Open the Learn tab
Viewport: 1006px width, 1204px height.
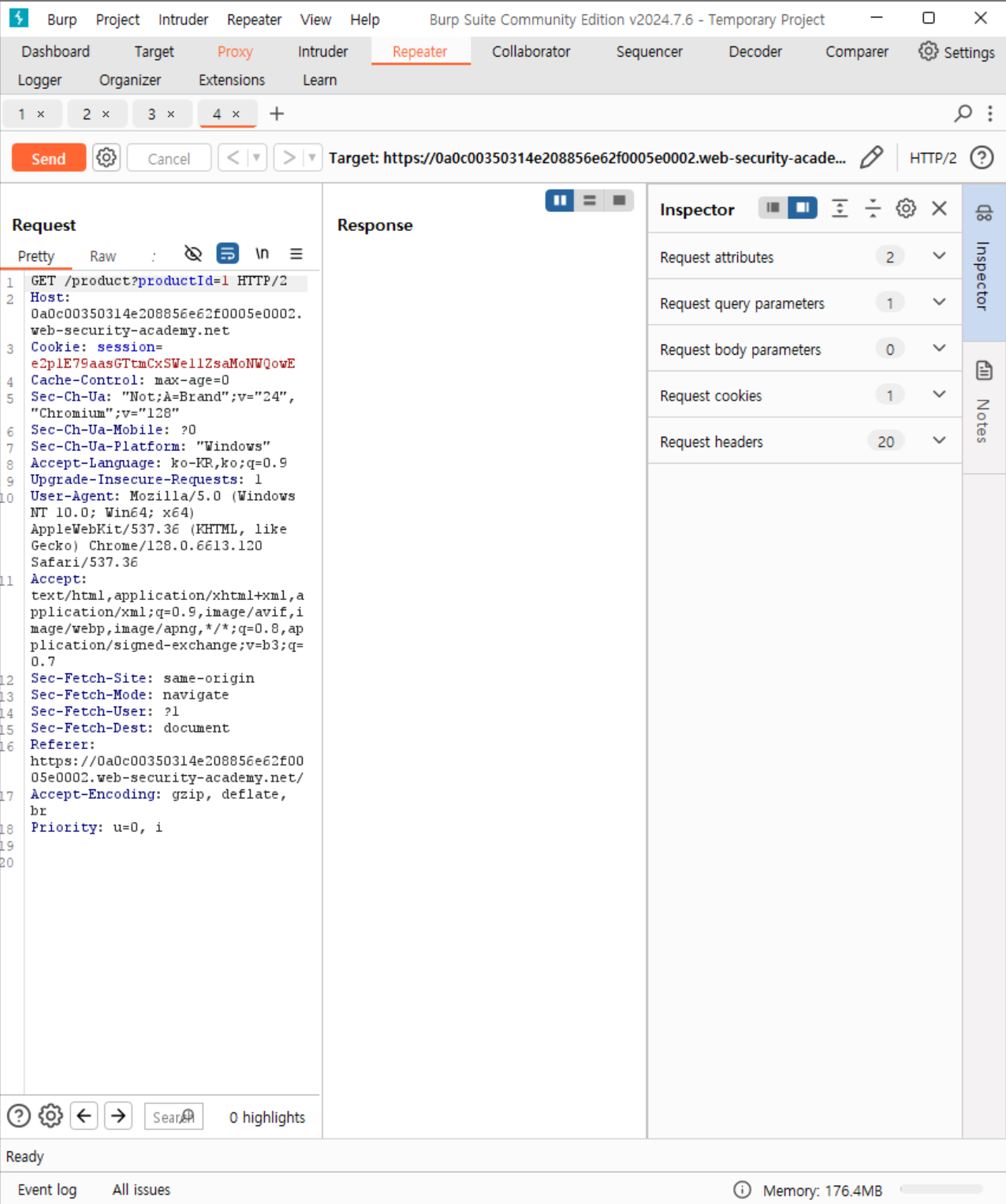(319, 80)
